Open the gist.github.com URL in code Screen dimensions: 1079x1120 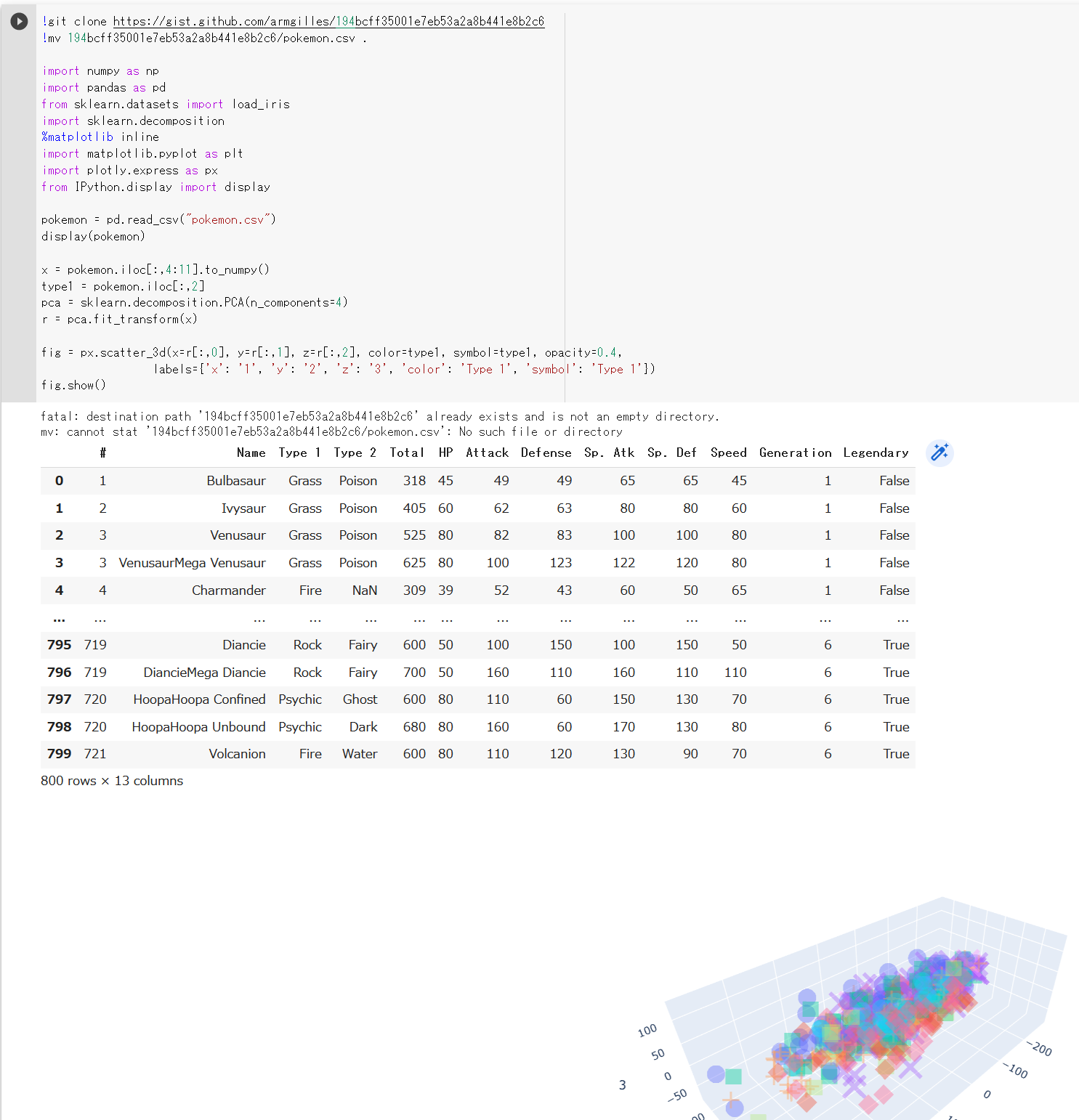[328, 22]
